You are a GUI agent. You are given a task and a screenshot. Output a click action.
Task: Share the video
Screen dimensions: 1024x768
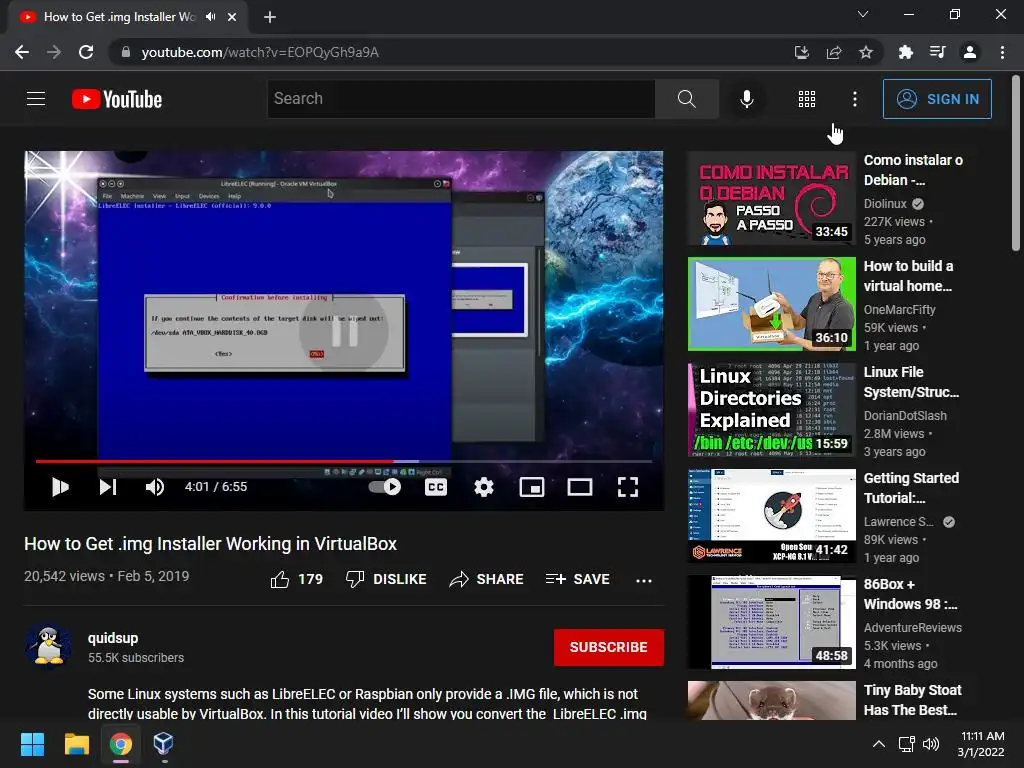tap(487, 579)
